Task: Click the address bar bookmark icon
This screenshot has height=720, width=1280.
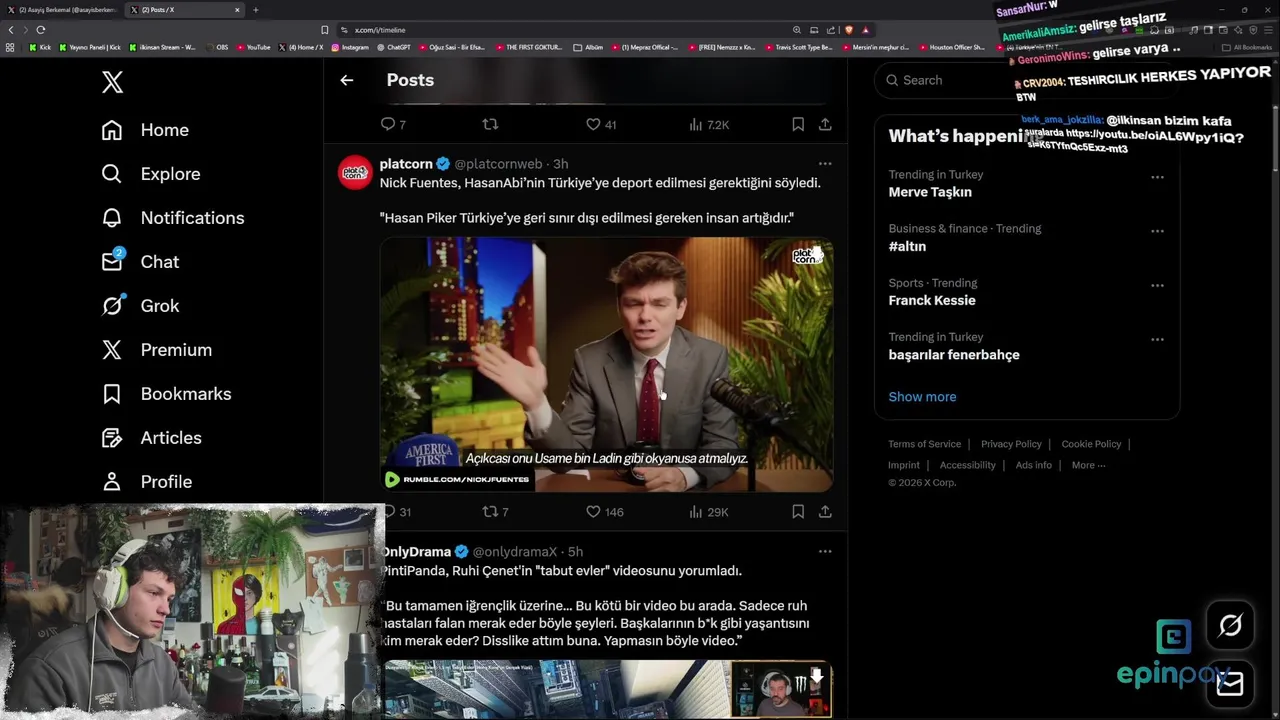Action: [324, 30]
